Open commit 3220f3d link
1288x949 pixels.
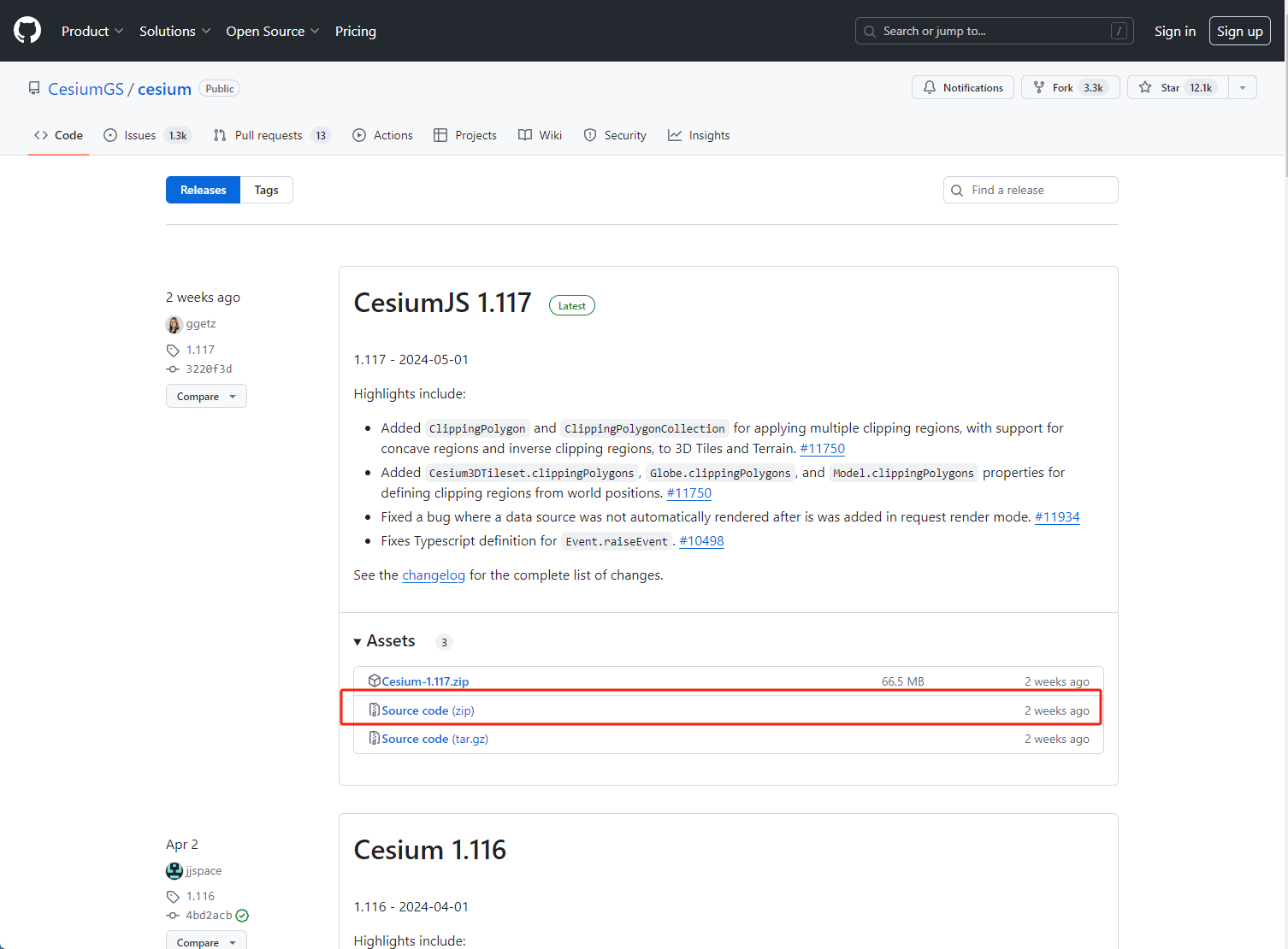click(x=209, y=368)
